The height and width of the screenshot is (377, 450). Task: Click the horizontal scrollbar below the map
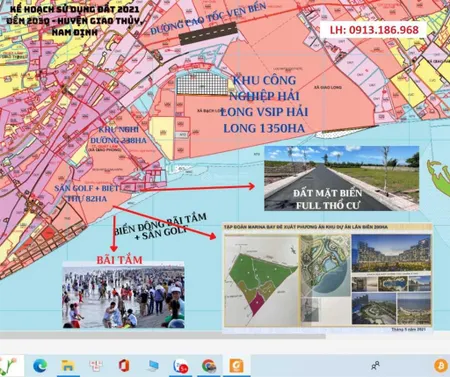[163, 336]
